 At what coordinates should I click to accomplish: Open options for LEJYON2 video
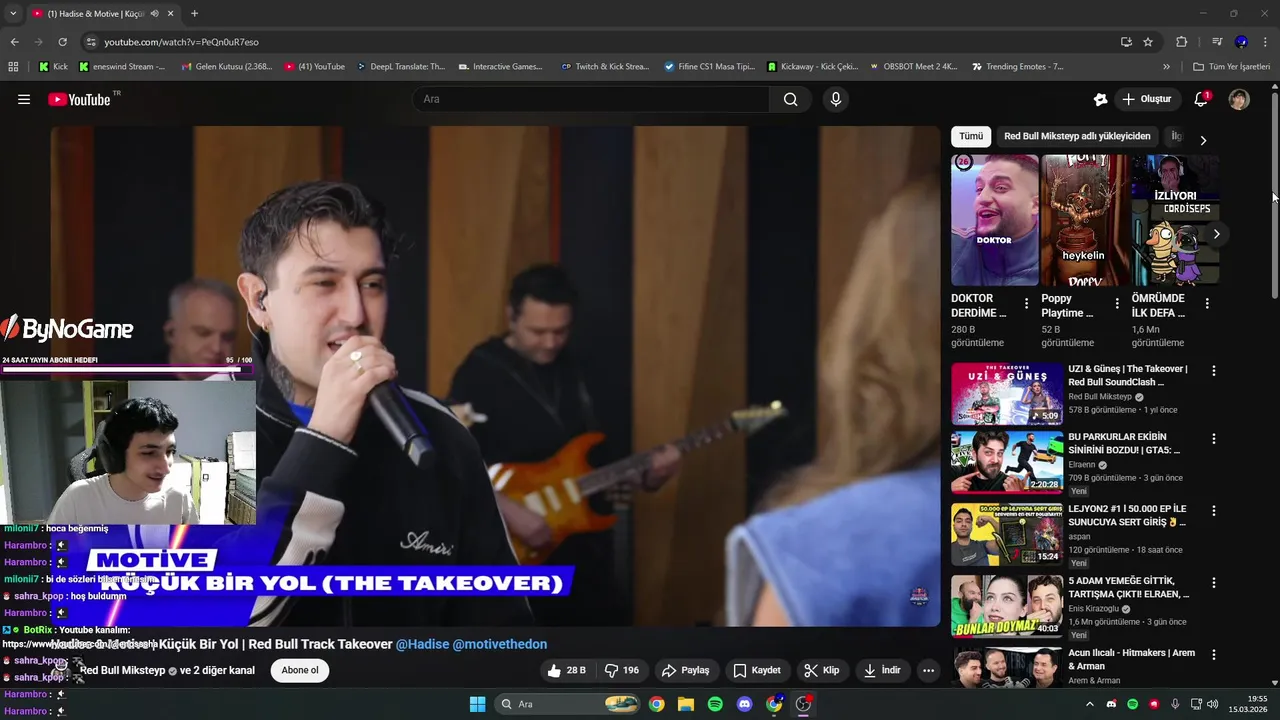point(1214,510)
